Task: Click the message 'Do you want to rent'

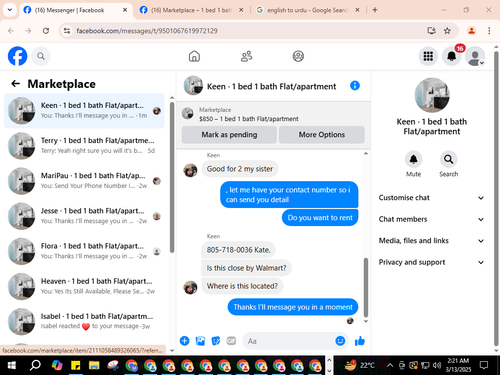Action: [x=320, y=218]
